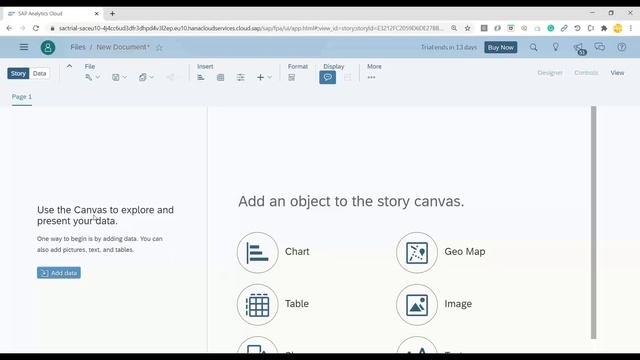Viewport: 640px width, 360px height.
Task: Switch to View mode
Action: 617,73
